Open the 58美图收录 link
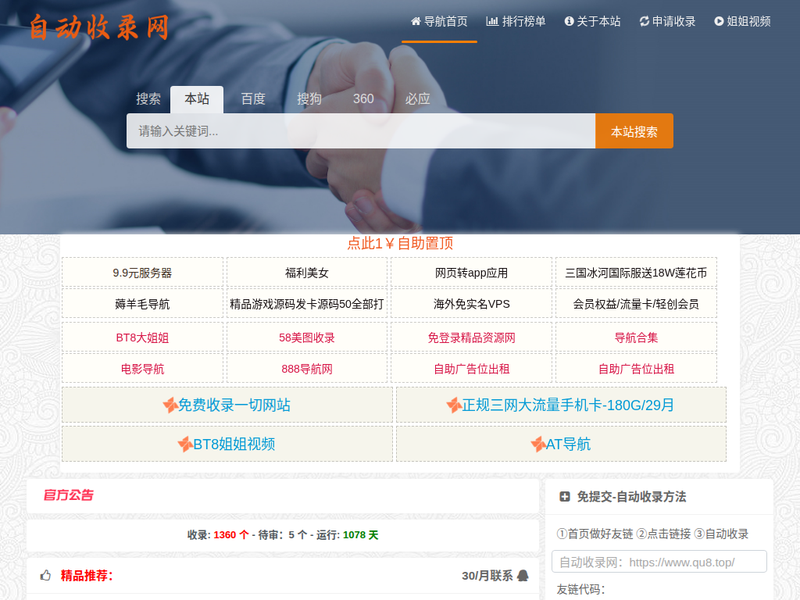 coord(307,338)
